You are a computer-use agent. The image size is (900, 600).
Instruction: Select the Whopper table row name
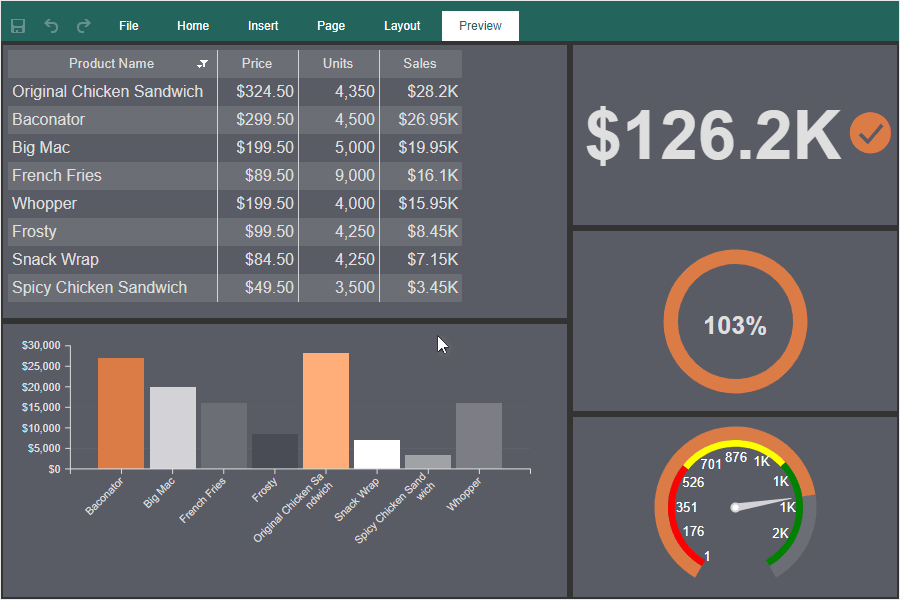[x=45, y=204]
